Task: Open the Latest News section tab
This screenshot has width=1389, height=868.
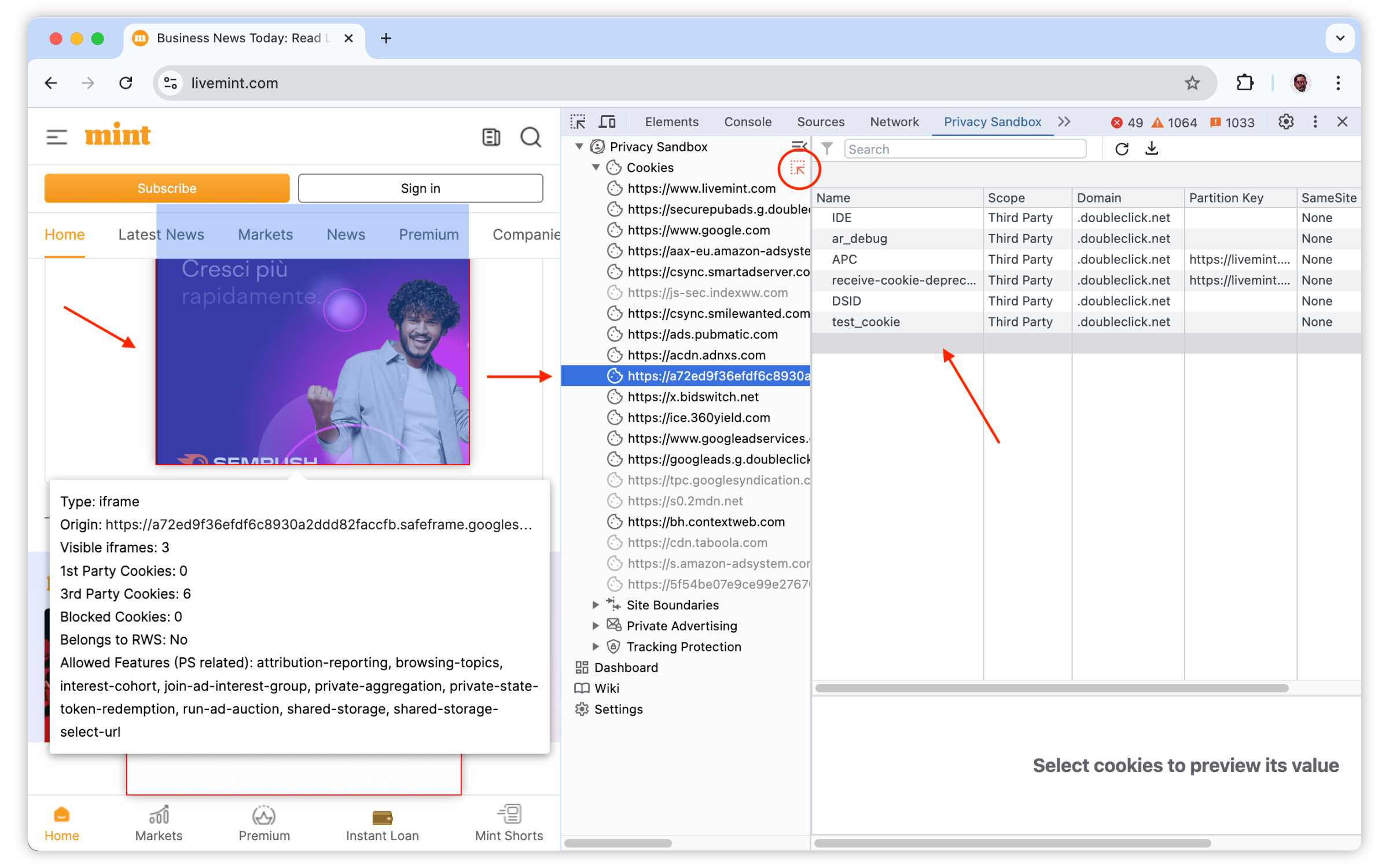Action: coord(161,235)
